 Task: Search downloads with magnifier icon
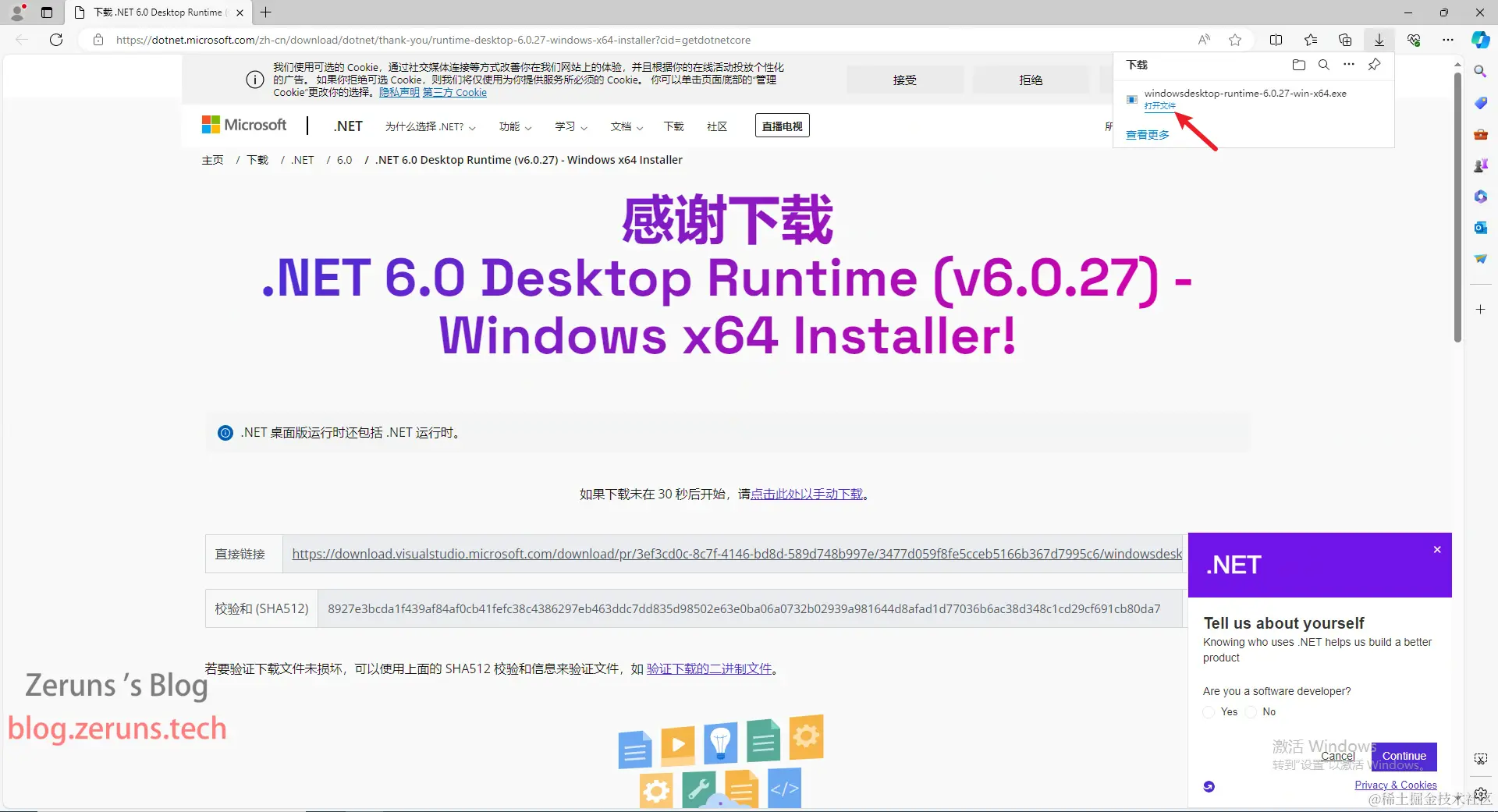[x=1324, y=65]
